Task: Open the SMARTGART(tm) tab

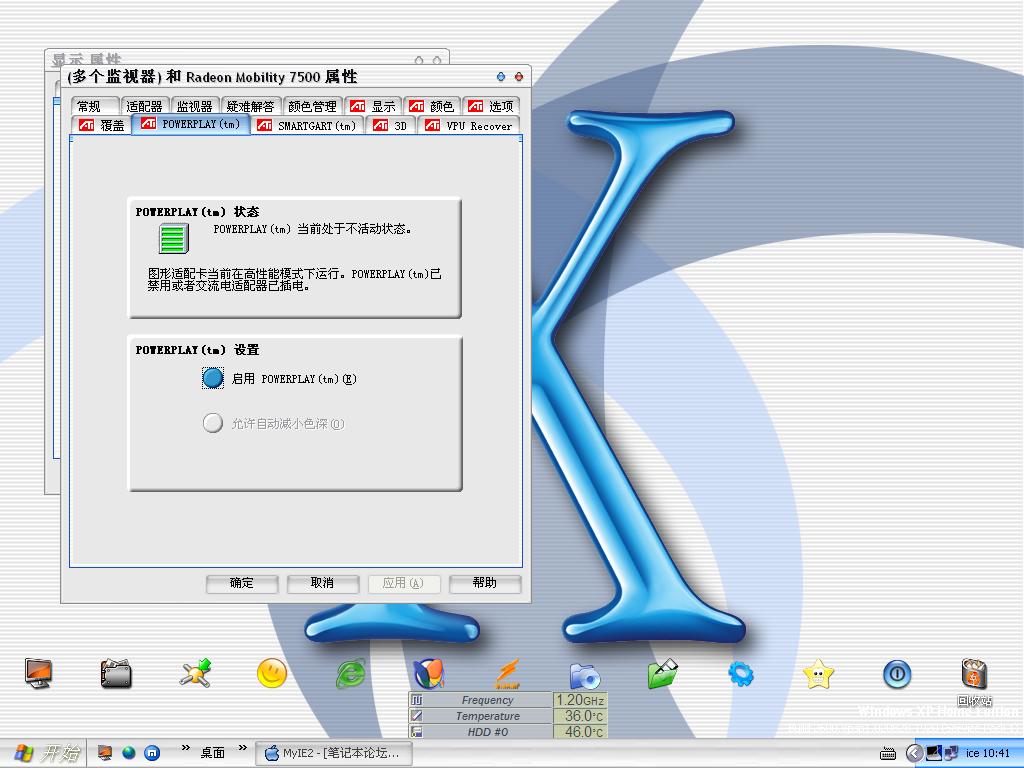Action: 307,125
